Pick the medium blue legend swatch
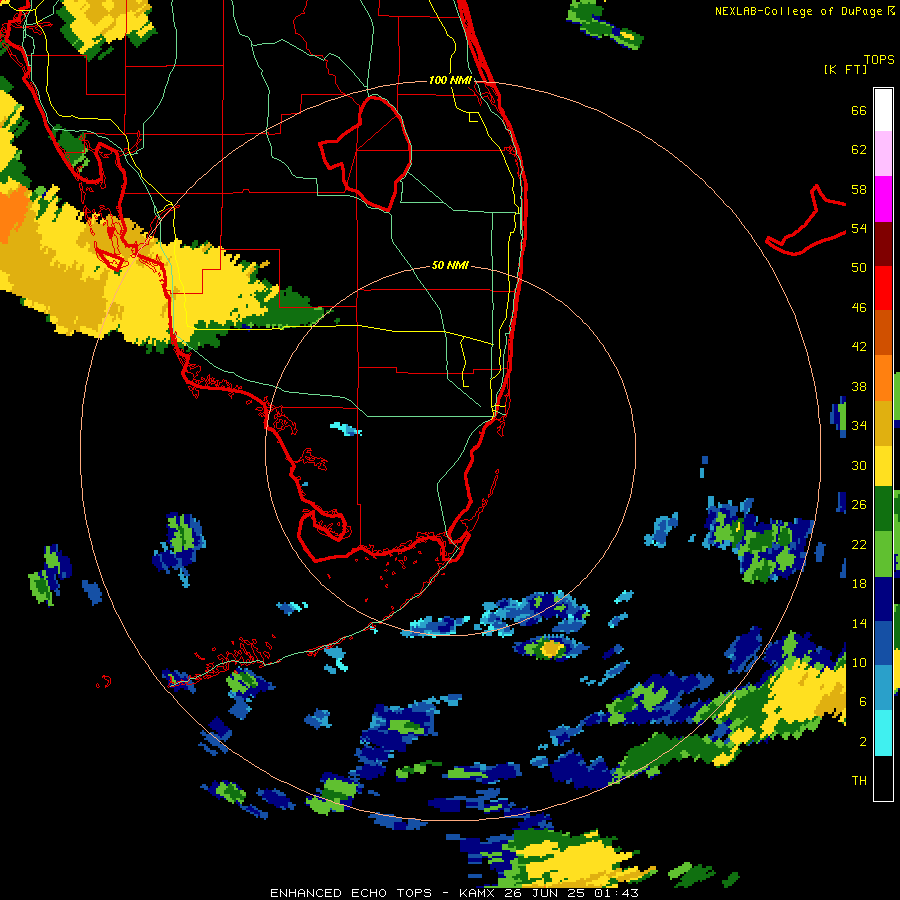 (x=883, y=643)
